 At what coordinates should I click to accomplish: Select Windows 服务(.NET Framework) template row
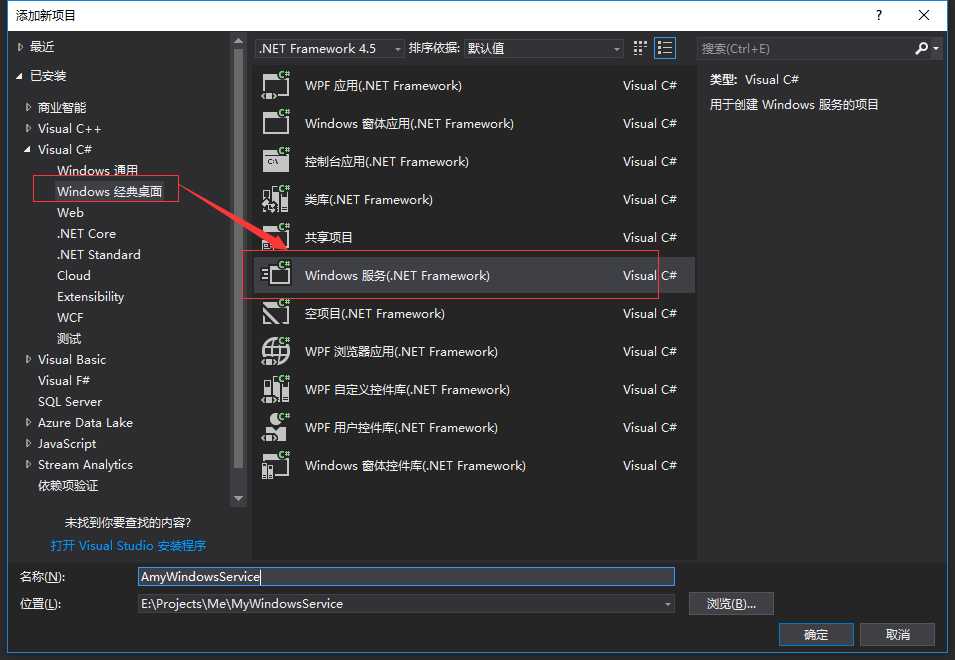[473, 275]
